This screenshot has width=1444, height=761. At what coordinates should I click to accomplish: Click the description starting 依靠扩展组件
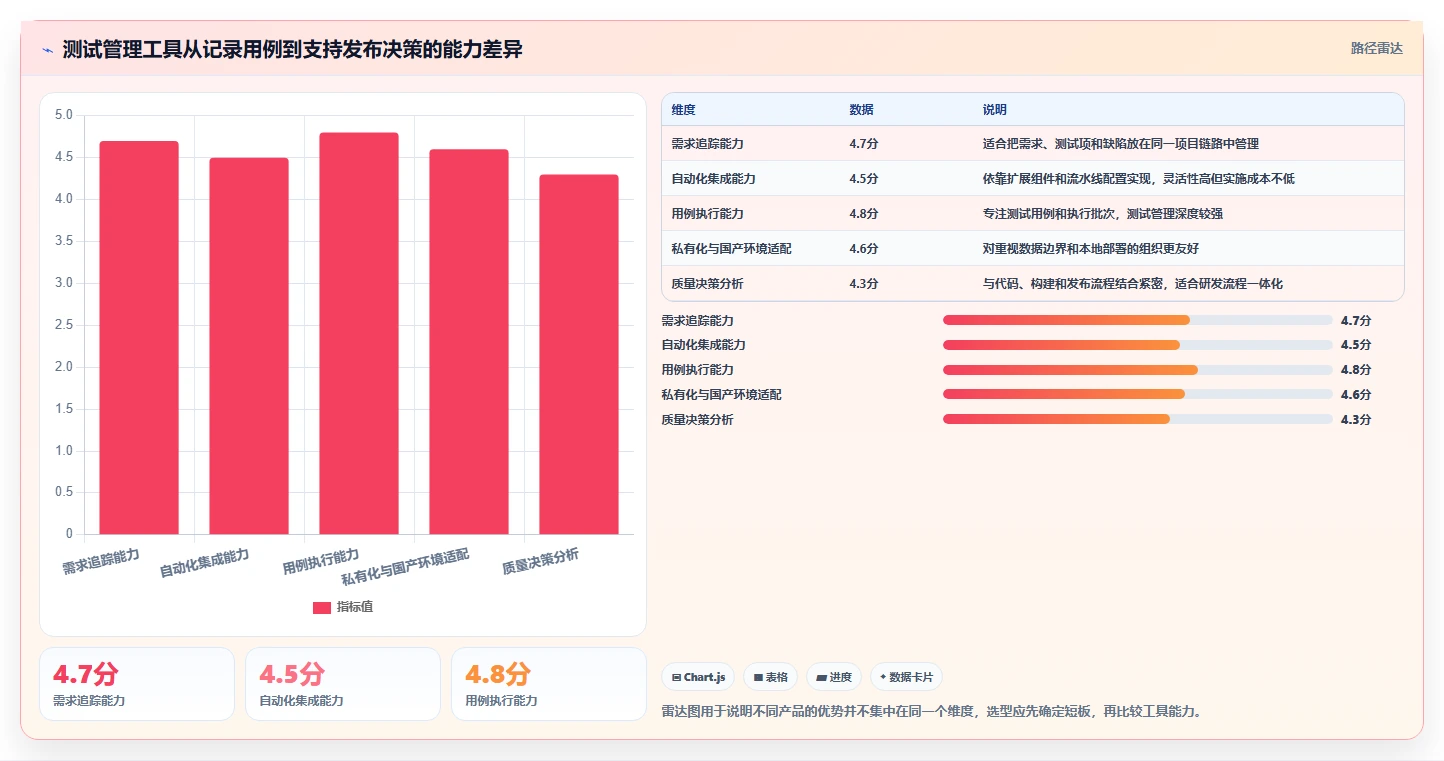pyautogui.click(x=1139, y=179)
